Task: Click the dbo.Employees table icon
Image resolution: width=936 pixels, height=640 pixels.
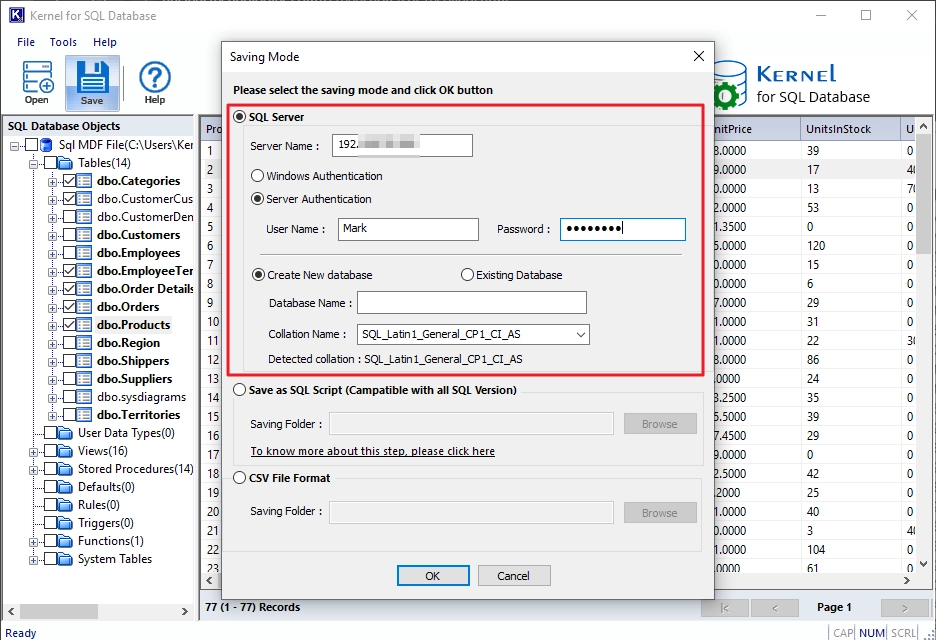Action: (x=84, y=253)
